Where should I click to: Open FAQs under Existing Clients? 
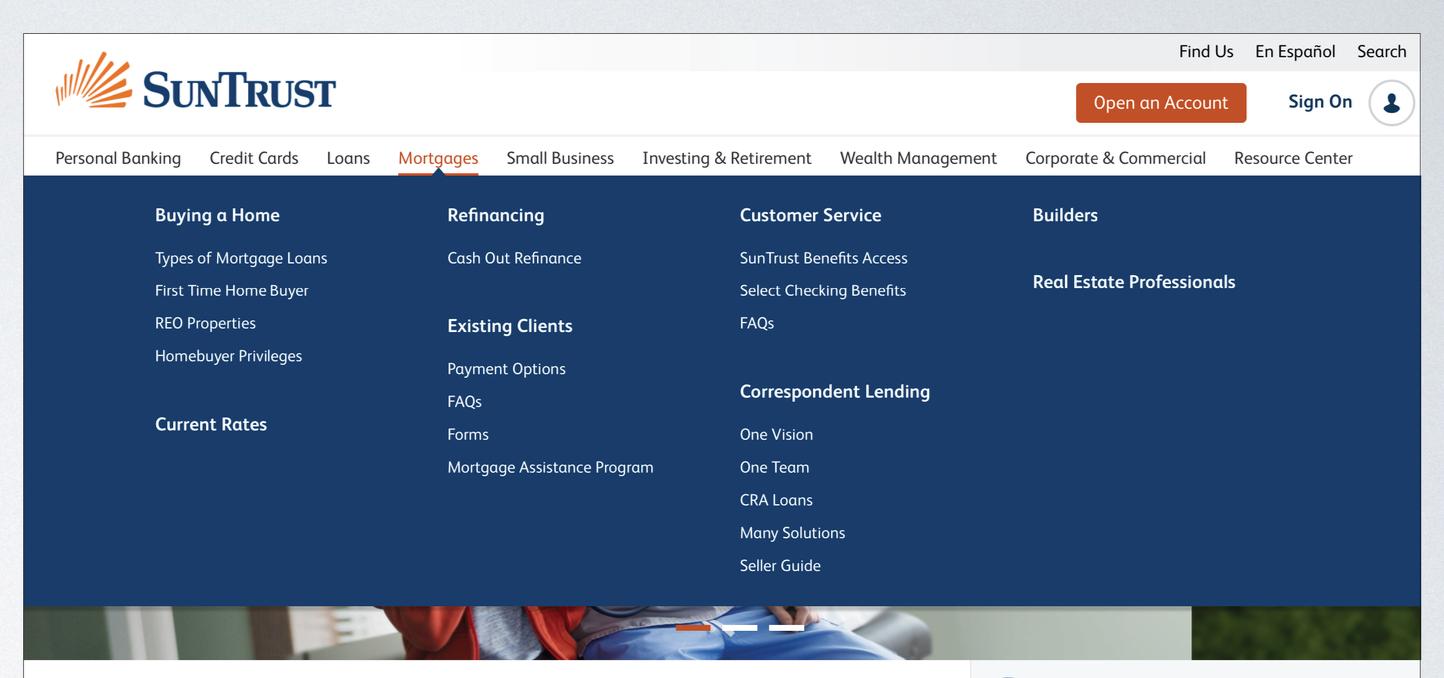point(464,402)
